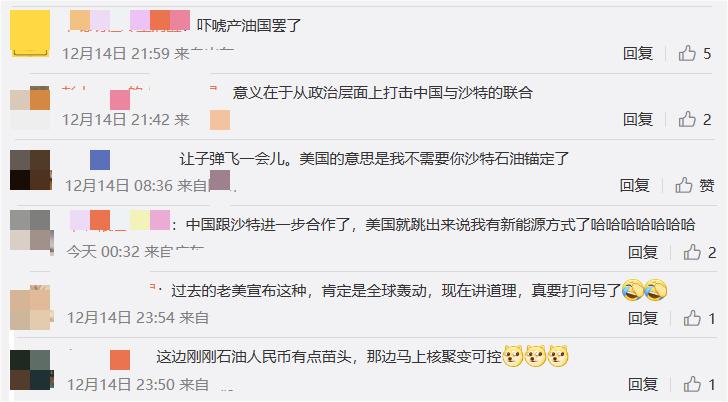Reply to the 23:54 comment

(643, 318)
